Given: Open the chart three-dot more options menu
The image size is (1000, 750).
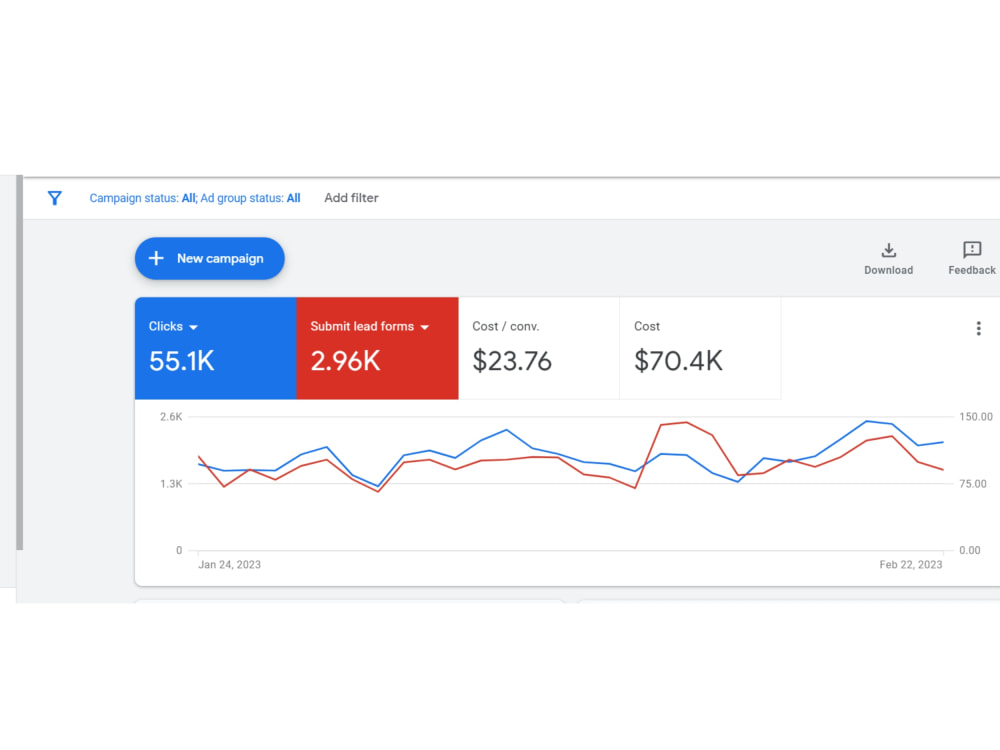Looking at the screenshot, I should click(978, 328).
